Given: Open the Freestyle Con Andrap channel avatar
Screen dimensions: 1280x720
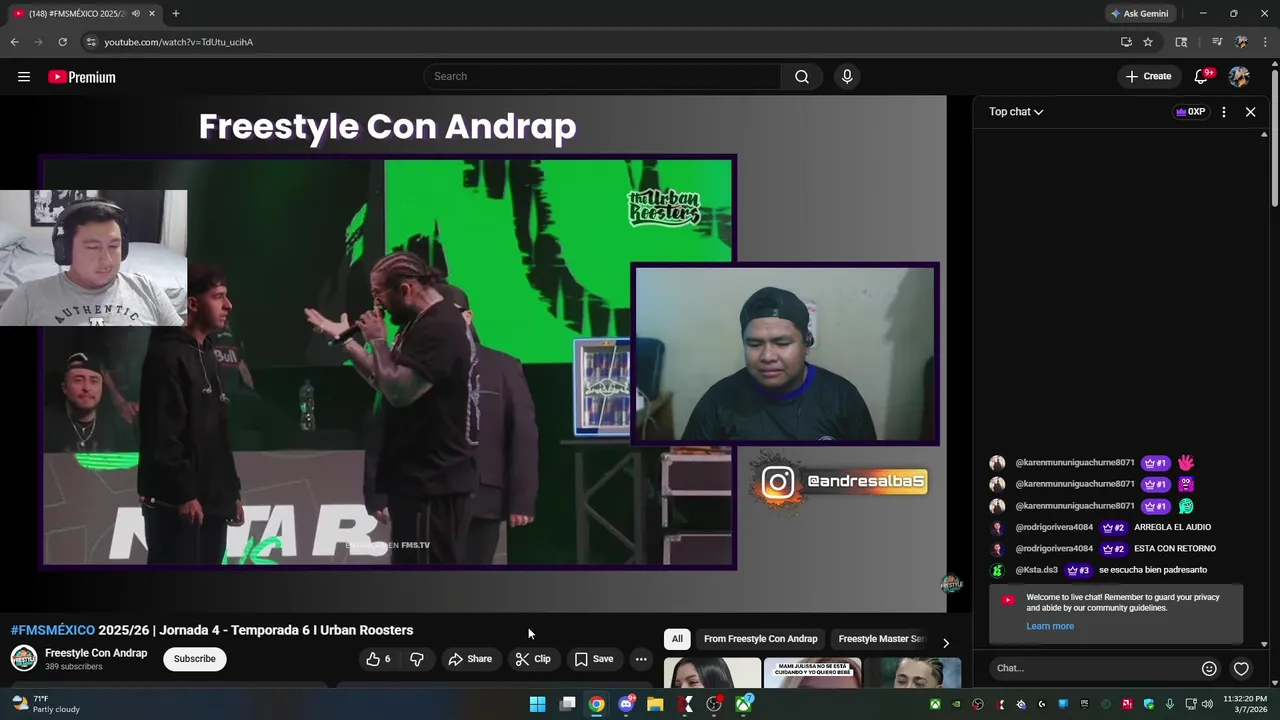Looking at the screenshot, I should (x=24, y=658).
